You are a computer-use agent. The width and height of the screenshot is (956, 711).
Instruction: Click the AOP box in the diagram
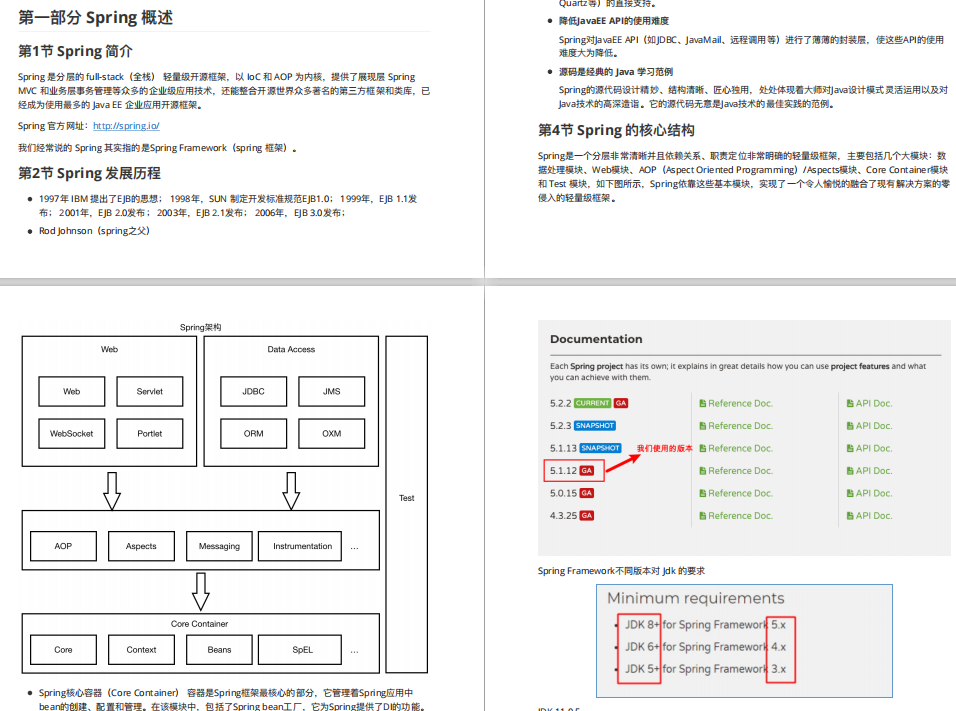point(63,546)
